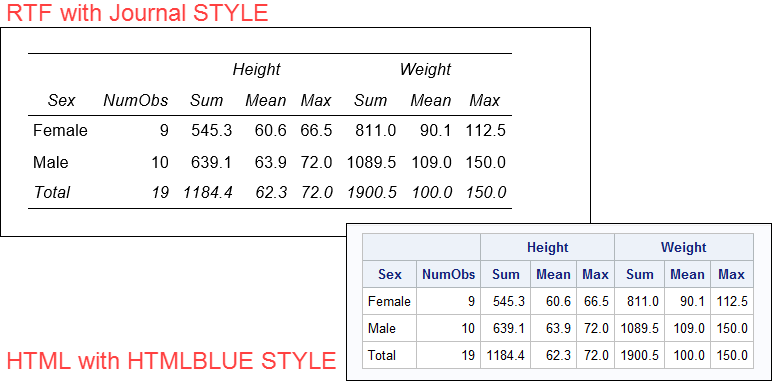The height and width of the screenshot is (381, 772).
Task: Select the Sex column header in HTML table
Action: pyautogui.click(x=389, y=274)
